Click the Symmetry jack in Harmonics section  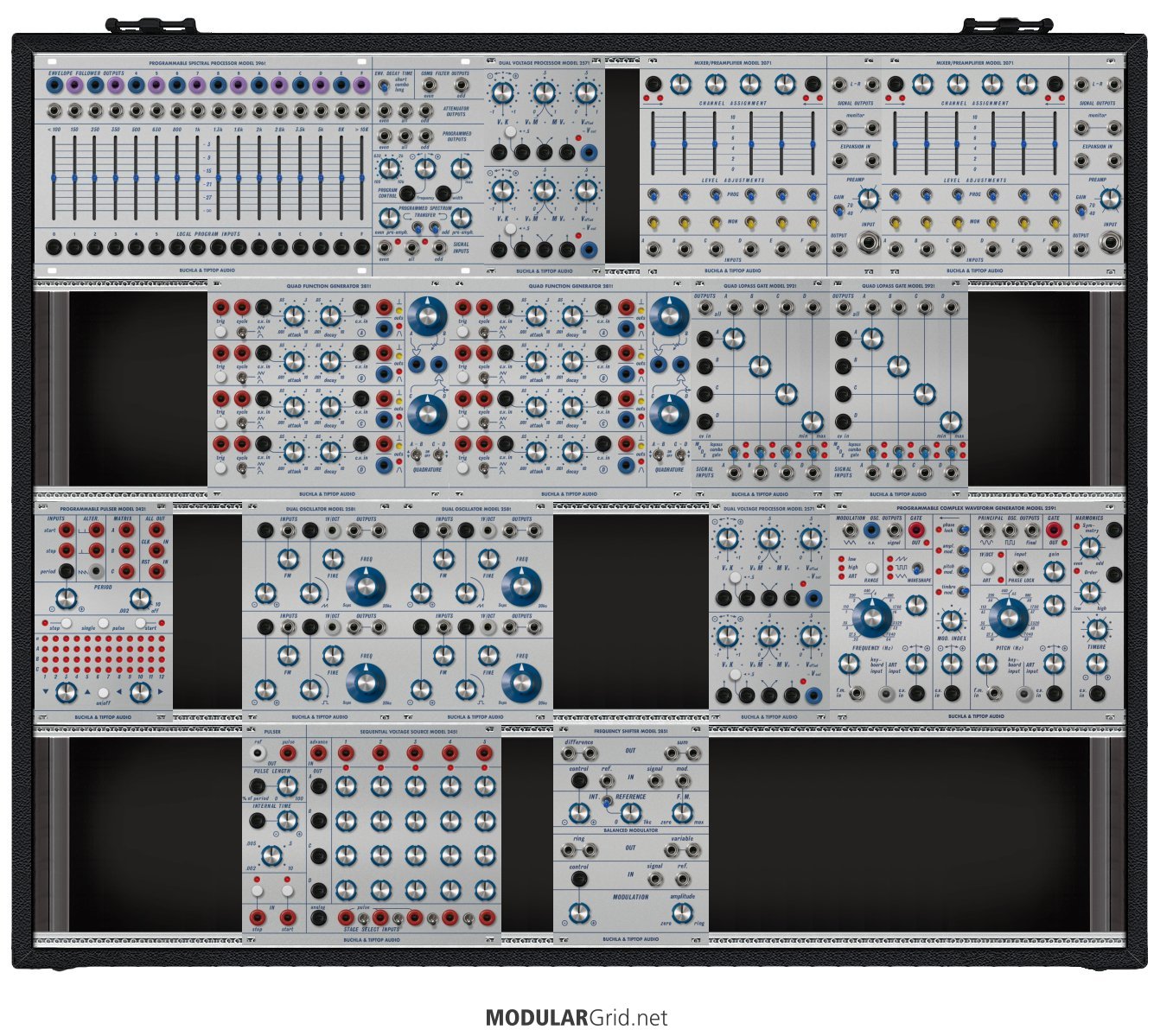[1114, 530]
